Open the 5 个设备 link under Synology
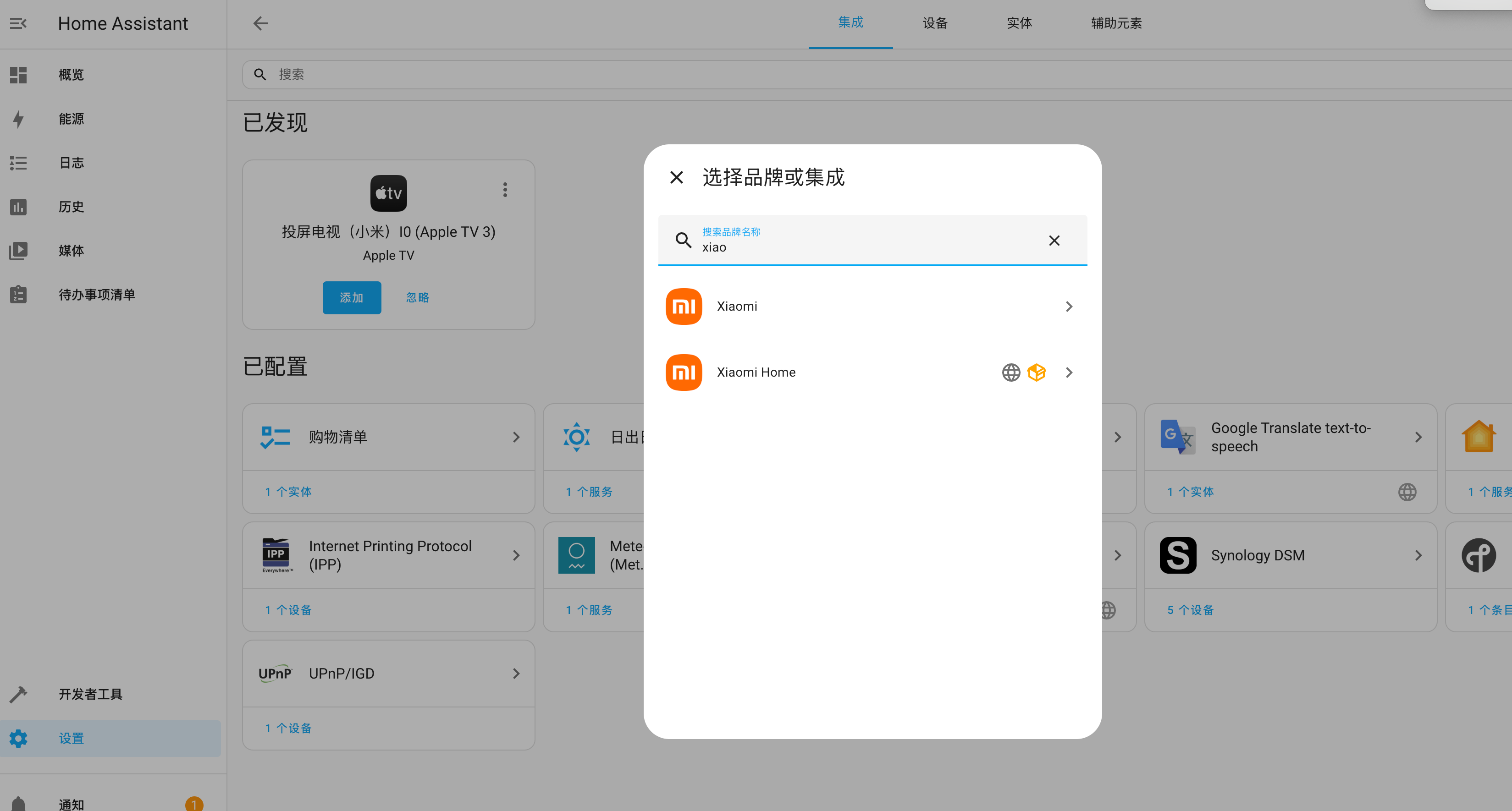The image size is (1512, 811). tap(1190, 610)
